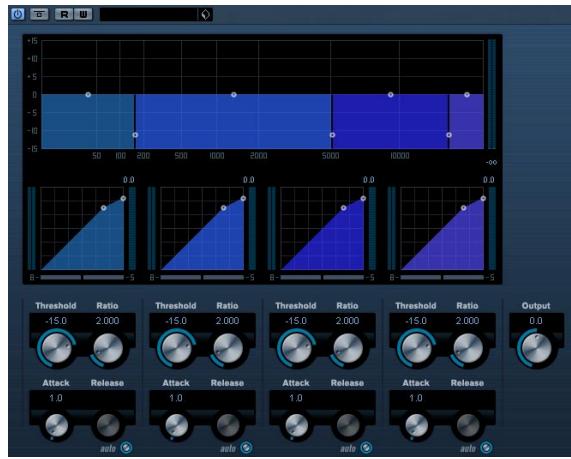Solo band 3 with its S button
The height and width of the screenshot is (459, 571).
pyautogui.click(x=372, y=278)
